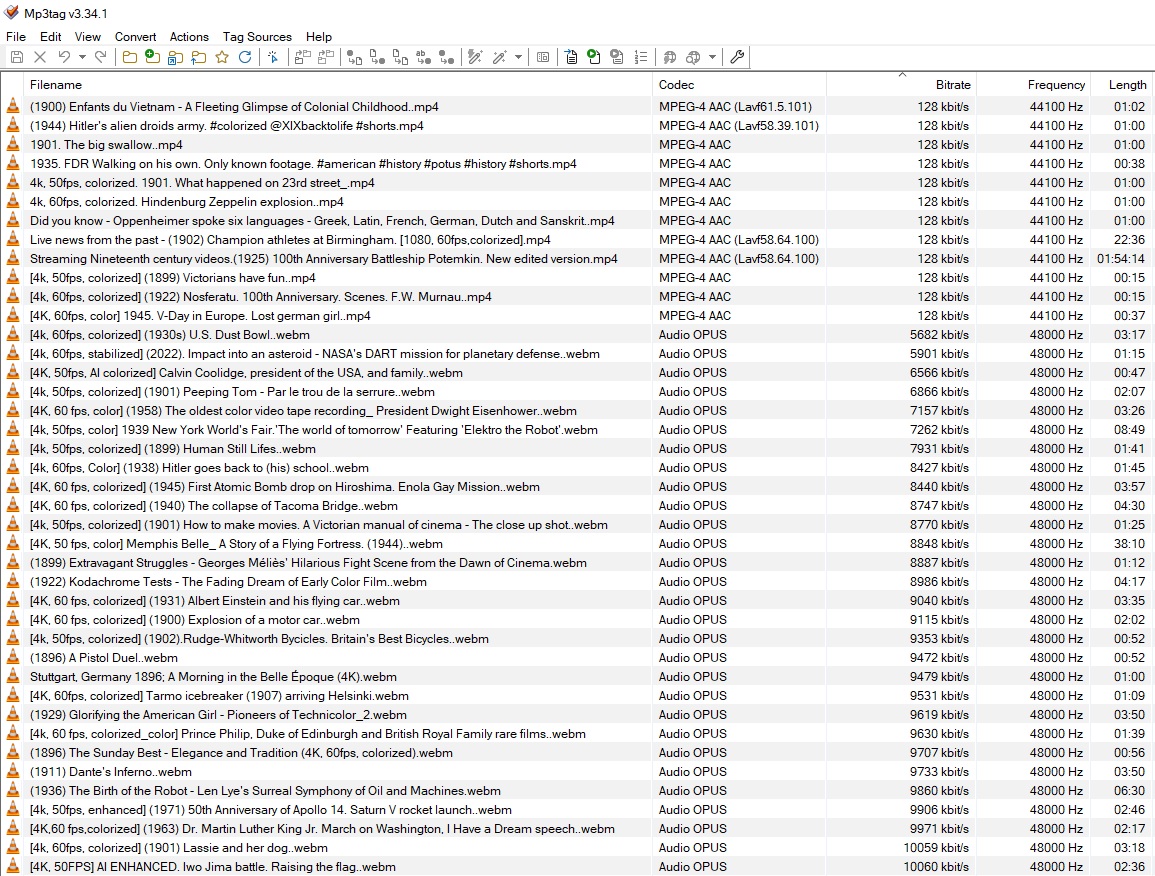Screen dimensions: 1155x876
Task: Click the playlist icon with green play button
Action: click(x=594, y=57)
